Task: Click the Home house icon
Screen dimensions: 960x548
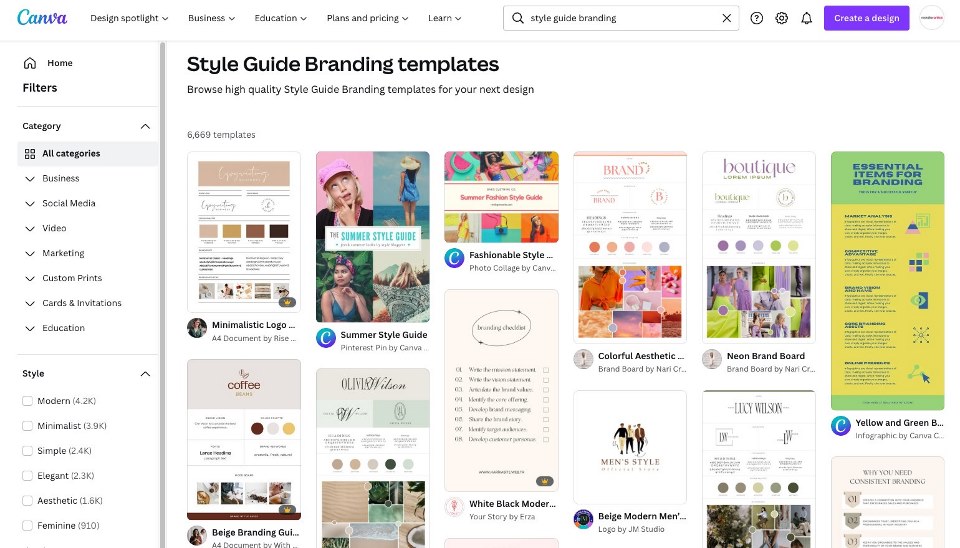Action: click(30, 63)
